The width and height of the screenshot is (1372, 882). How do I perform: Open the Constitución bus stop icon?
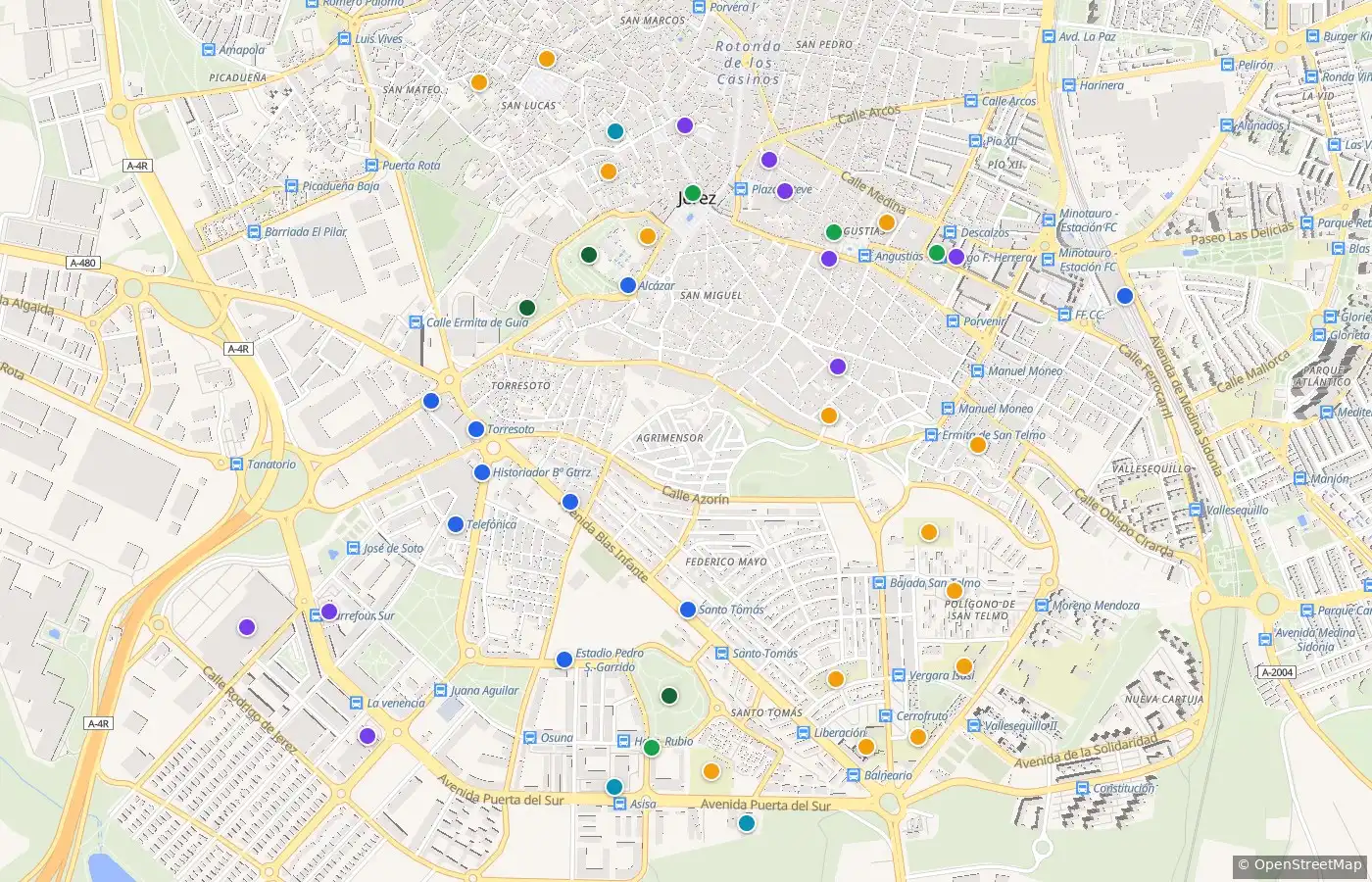tap(1082, 788)
